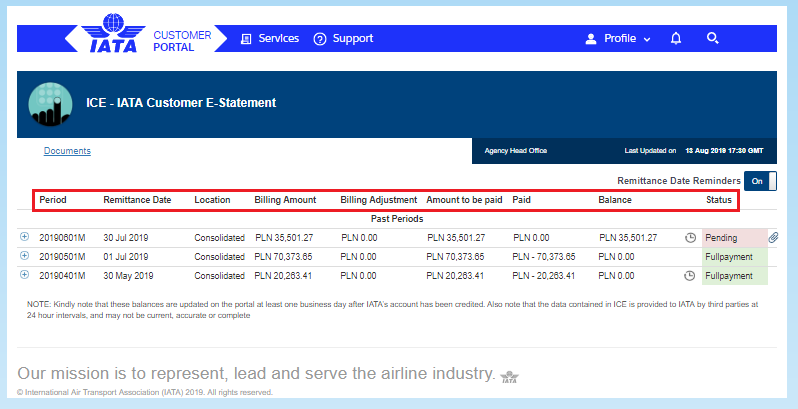Select remittance date 01 Jul 2019

pyautogui.click(x=126, y=257)
